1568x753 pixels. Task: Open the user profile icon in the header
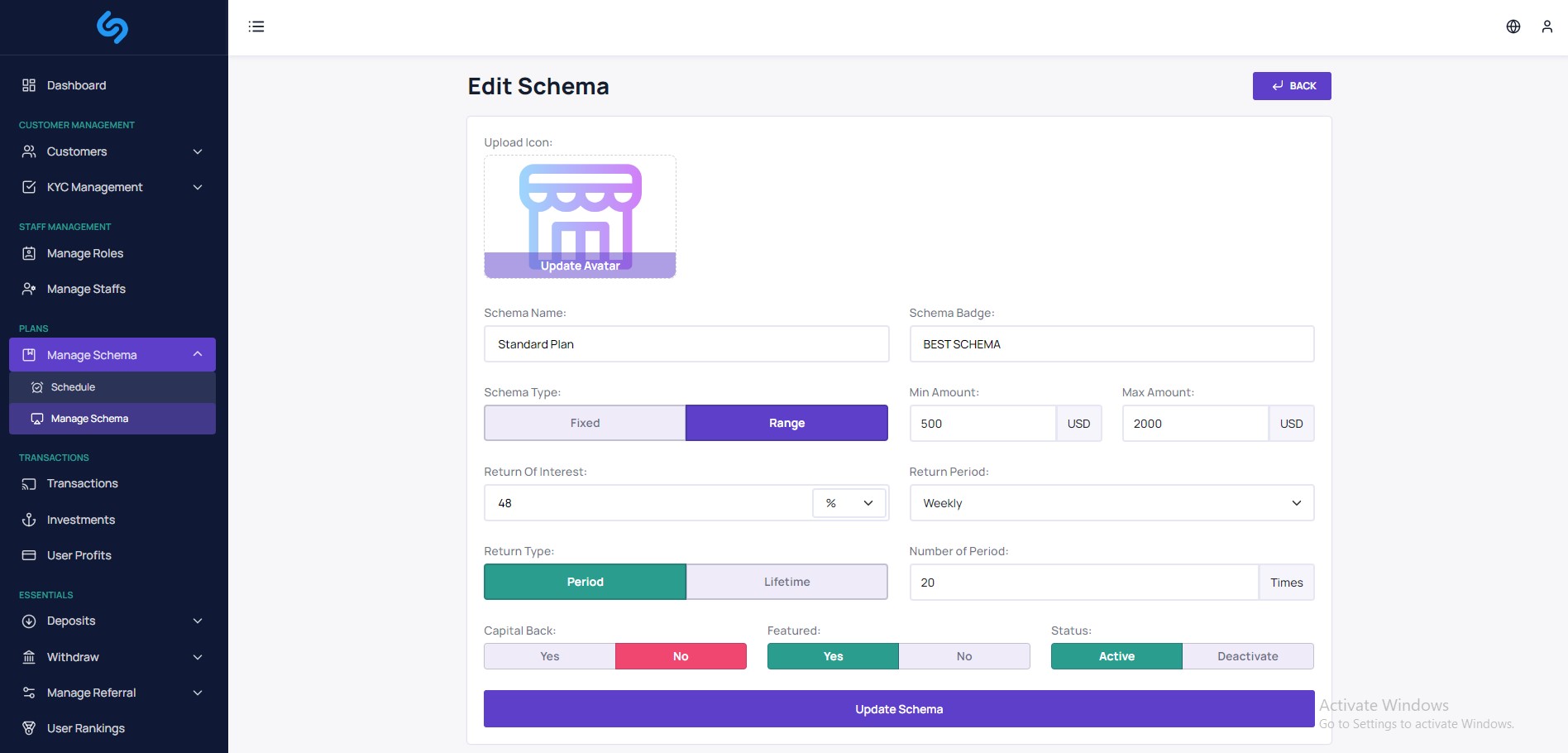pos(1546,26)
